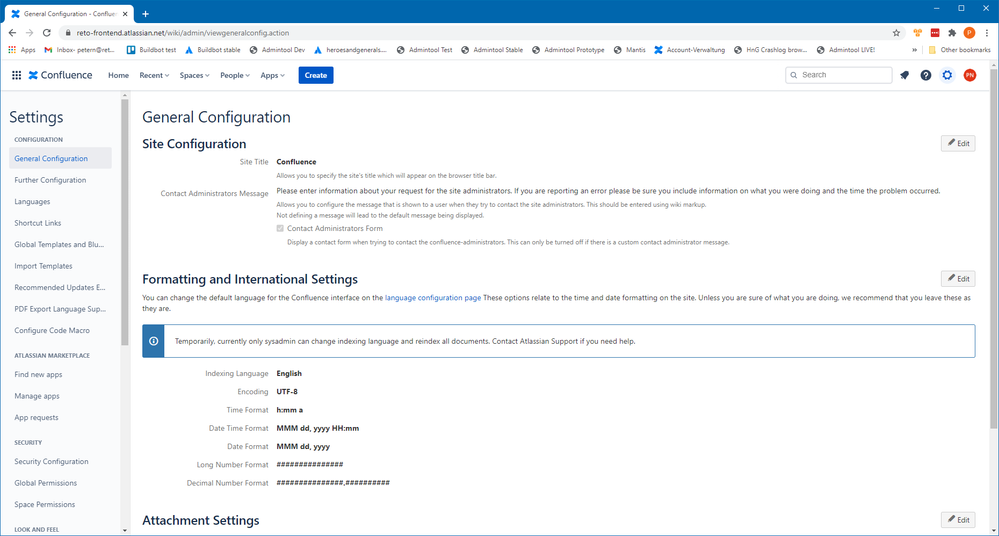Open the settings gear icon
Screen dimensions: 999x536
point(947,75)
